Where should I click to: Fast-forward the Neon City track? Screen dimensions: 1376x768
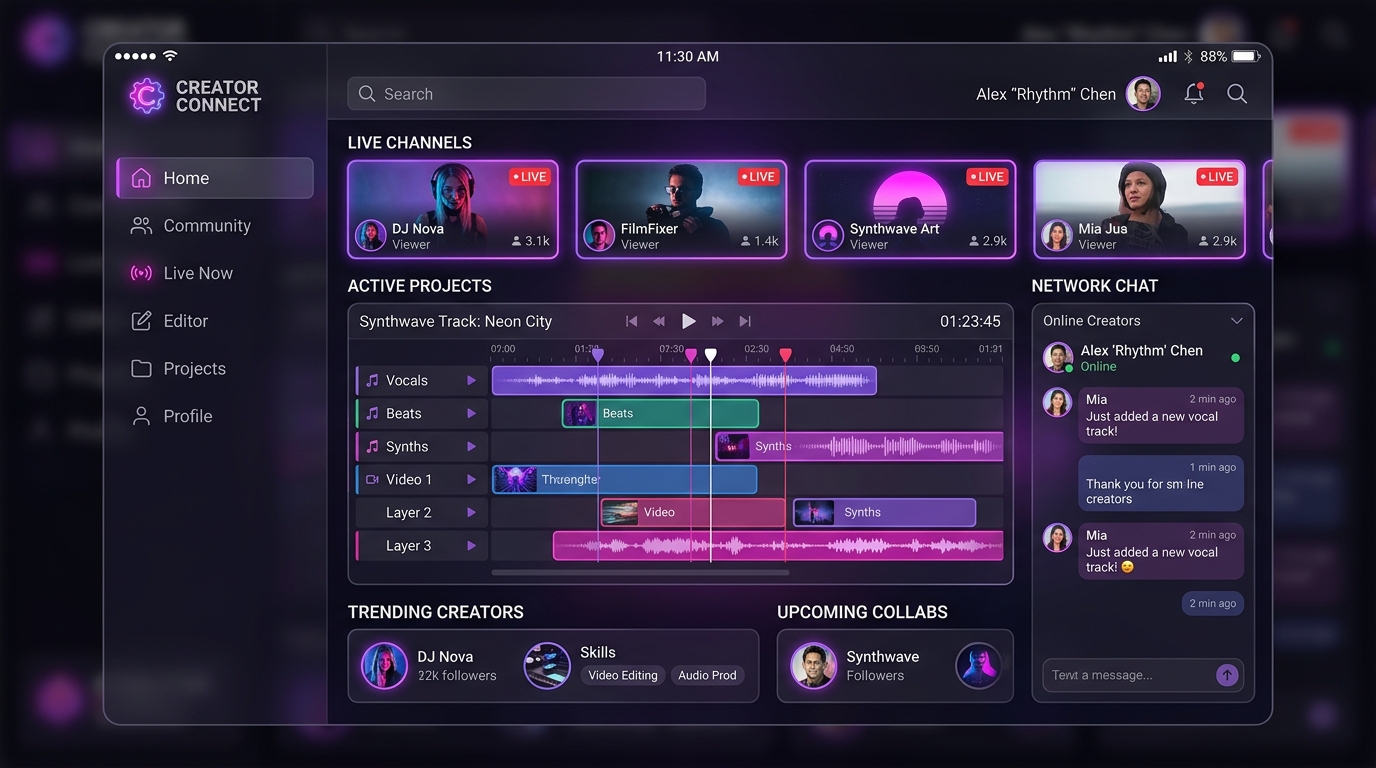[717, 321]
